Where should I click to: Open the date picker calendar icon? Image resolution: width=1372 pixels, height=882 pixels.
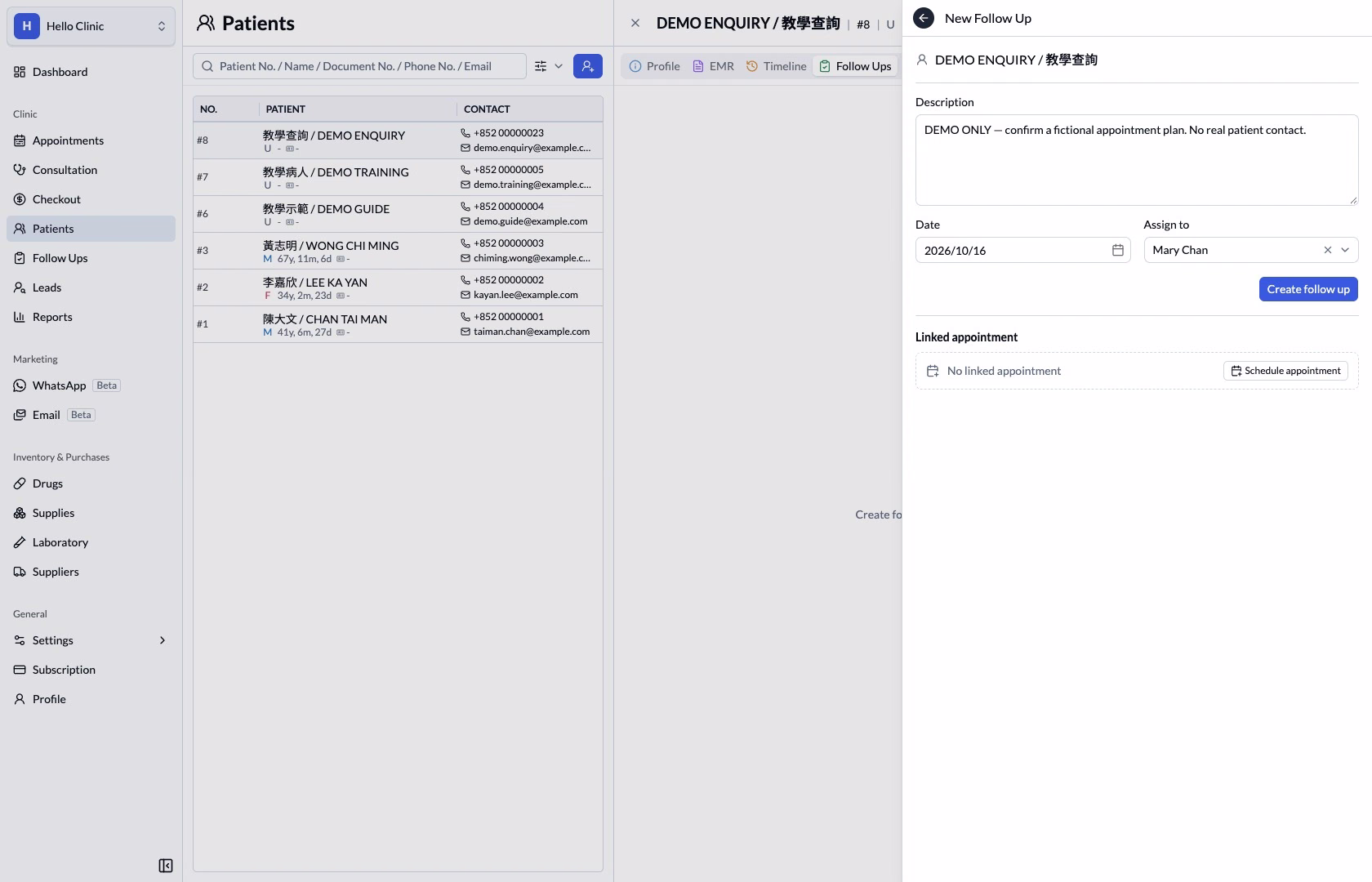click(x=1118, y=250)
